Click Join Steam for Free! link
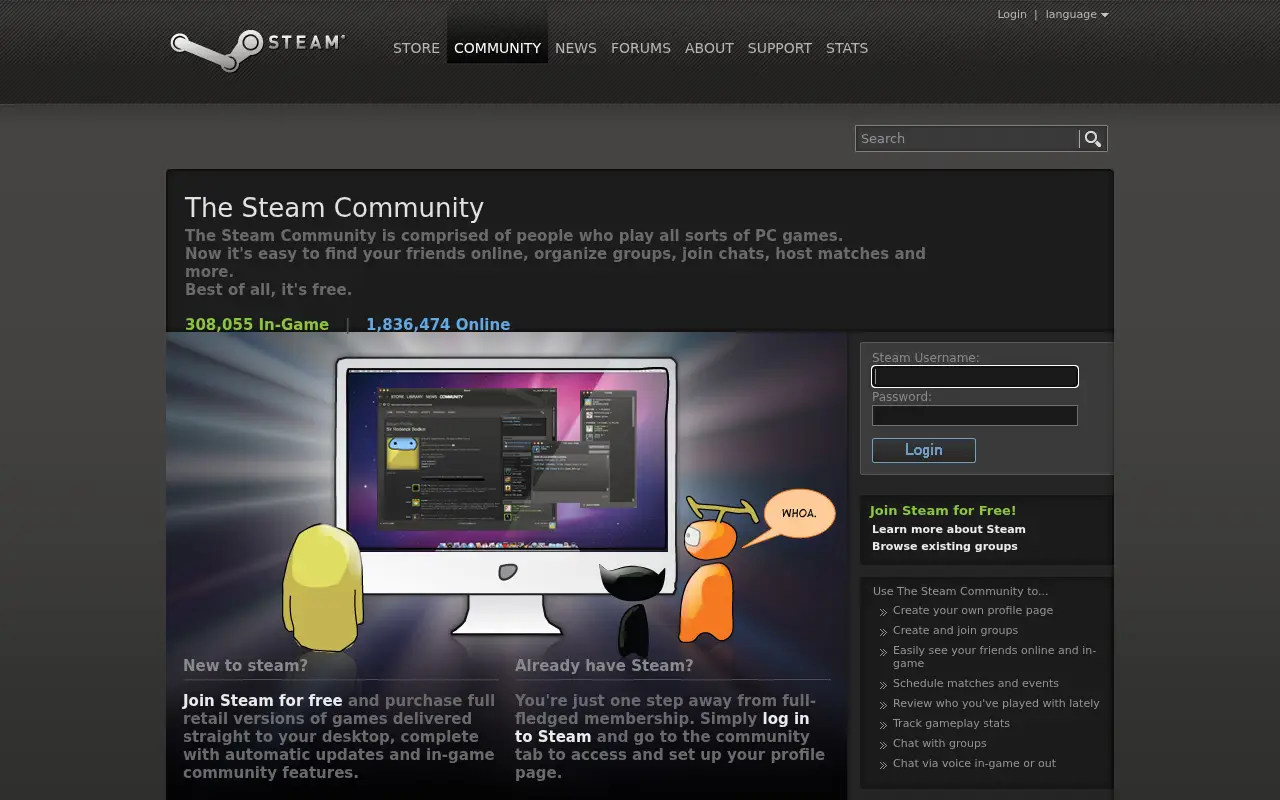This screenshot has height=800, width=1280. click(x=943, y=510)
